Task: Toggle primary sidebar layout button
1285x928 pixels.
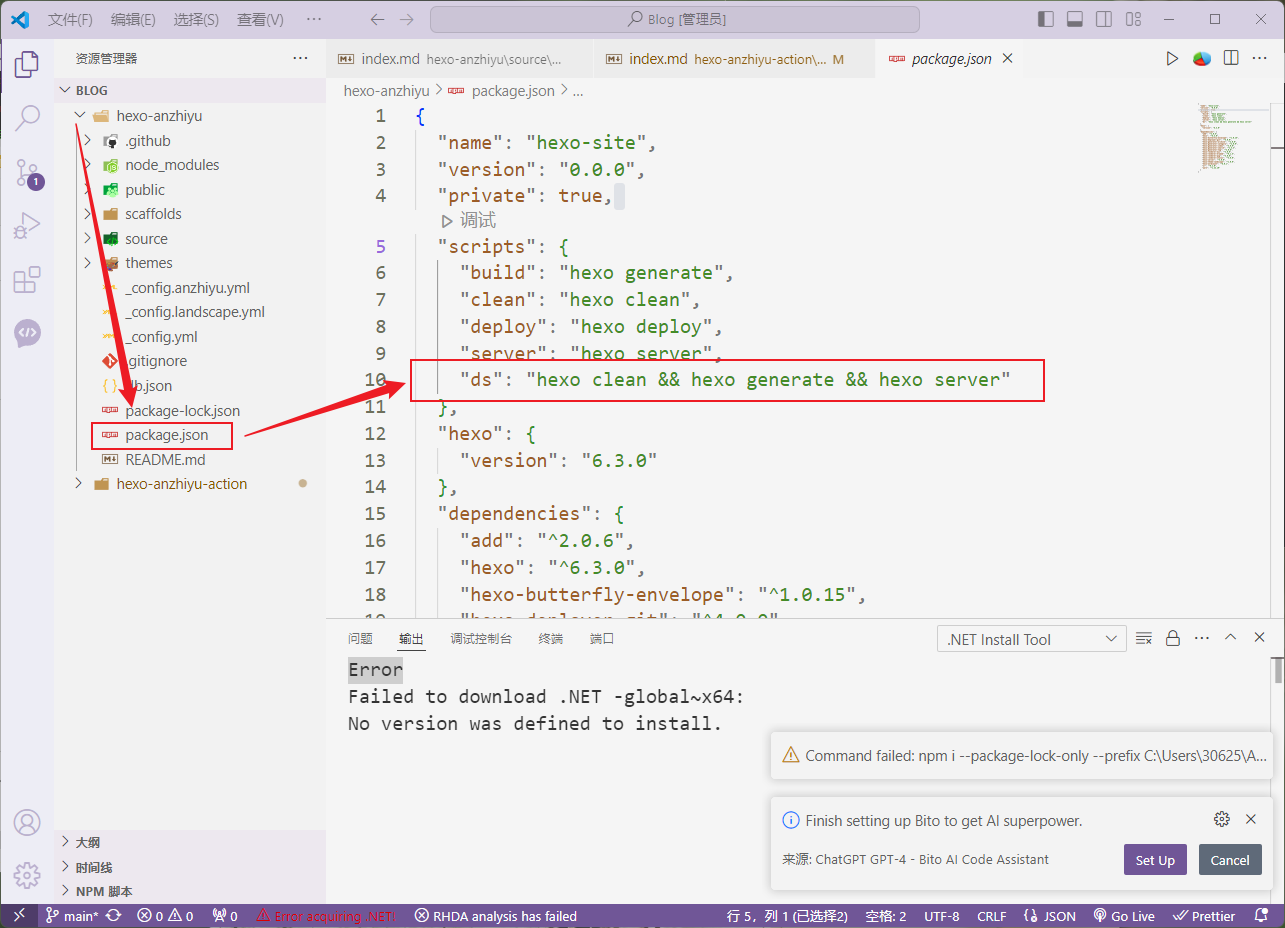Action: point(1046,19)
